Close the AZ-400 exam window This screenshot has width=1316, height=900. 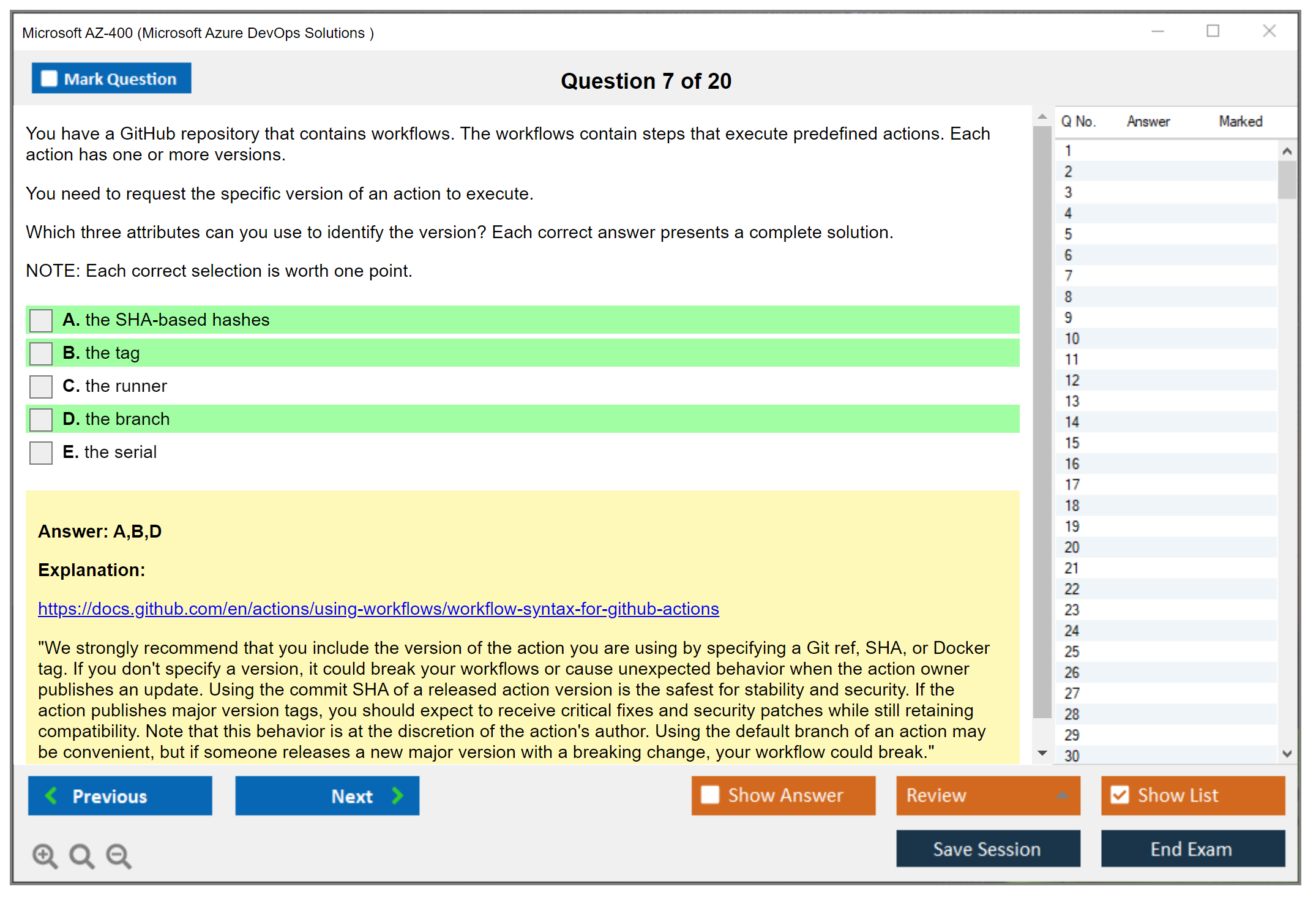1269,31
